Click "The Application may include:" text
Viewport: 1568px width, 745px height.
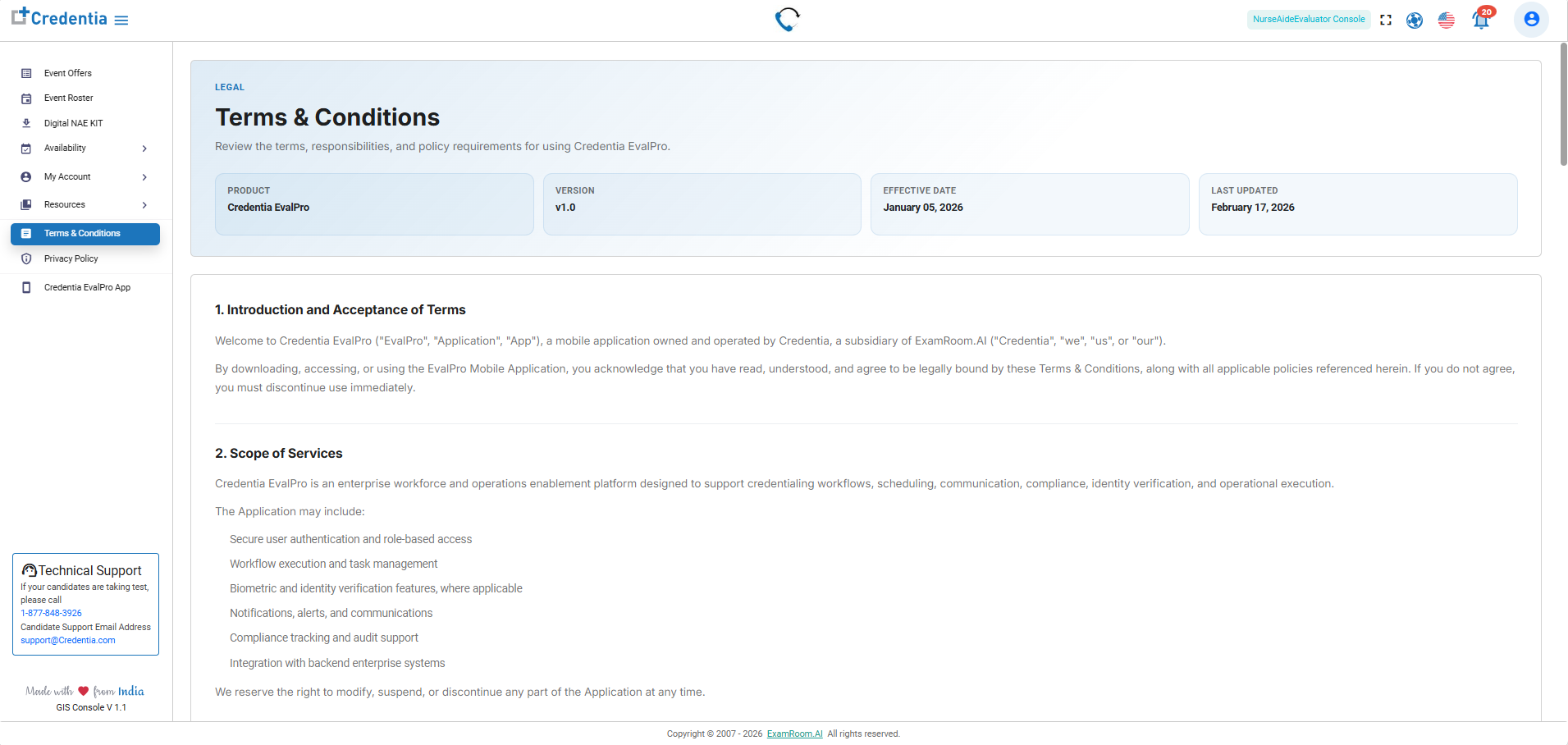(290, 511)
